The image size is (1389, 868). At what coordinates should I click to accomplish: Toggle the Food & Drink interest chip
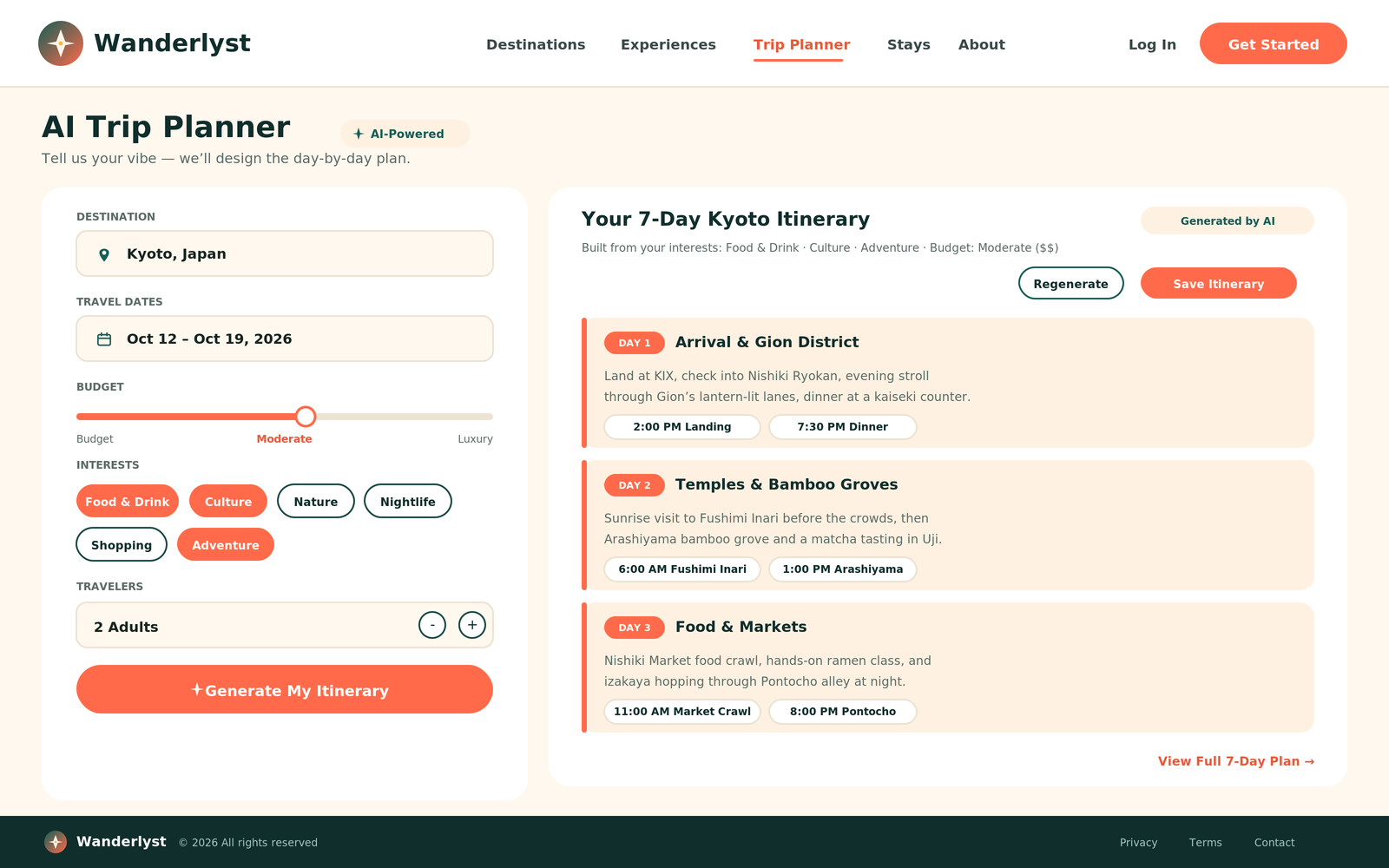point(128,502)
